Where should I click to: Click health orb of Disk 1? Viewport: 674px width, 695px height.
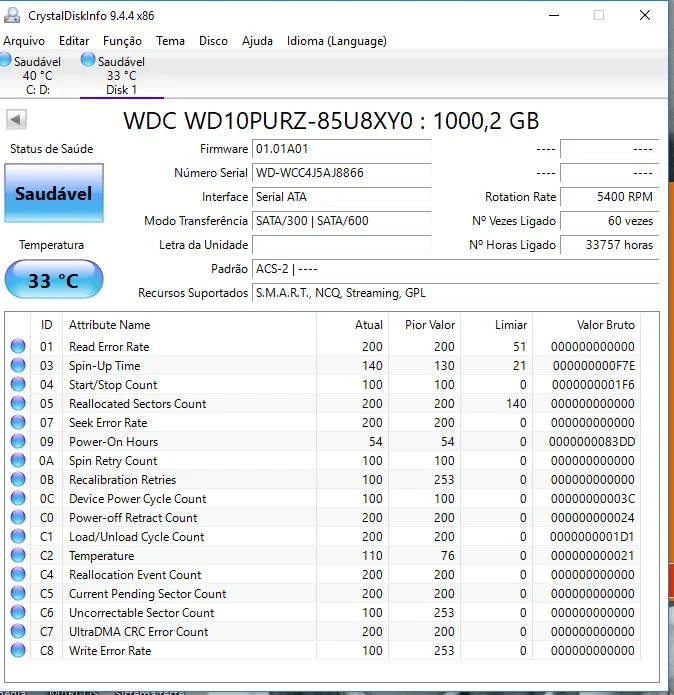88,60
